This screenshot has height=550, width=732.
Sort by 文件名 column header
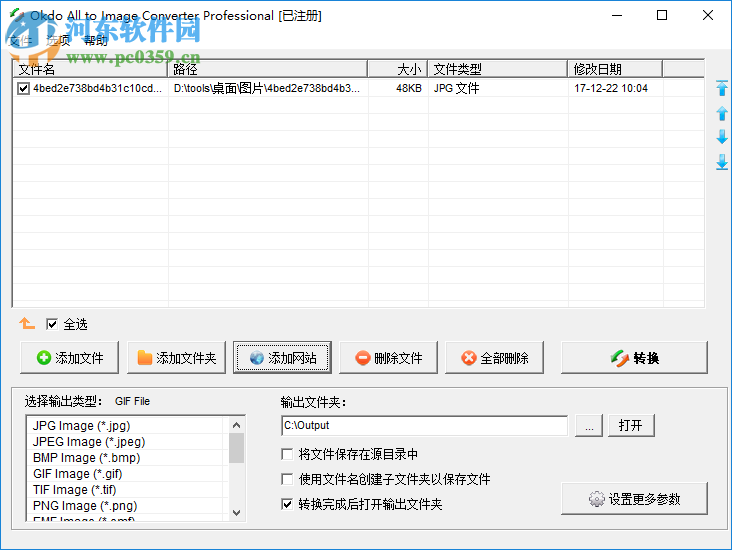[90, 69]
